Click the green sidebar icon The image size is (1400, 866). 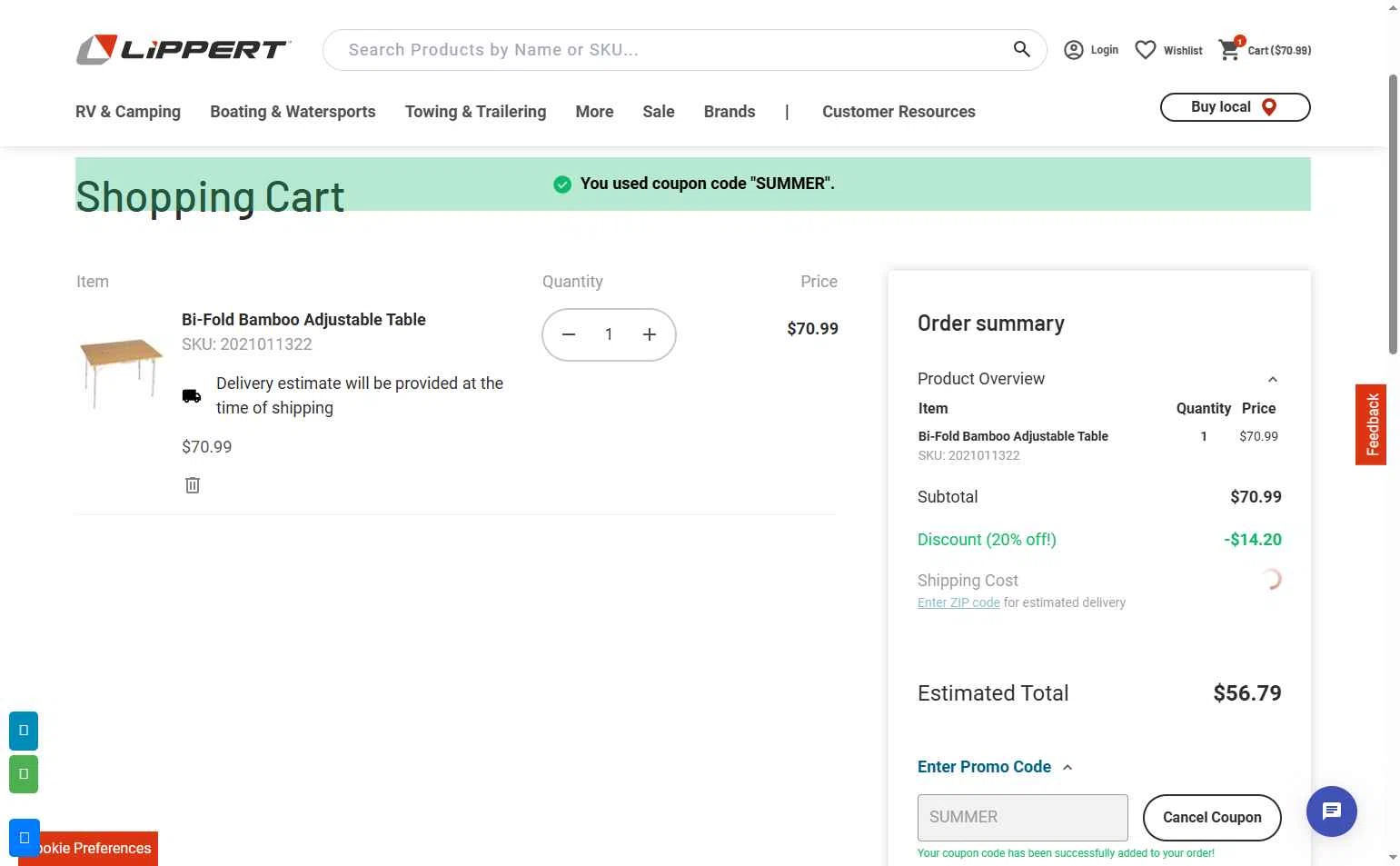(24, 774)
